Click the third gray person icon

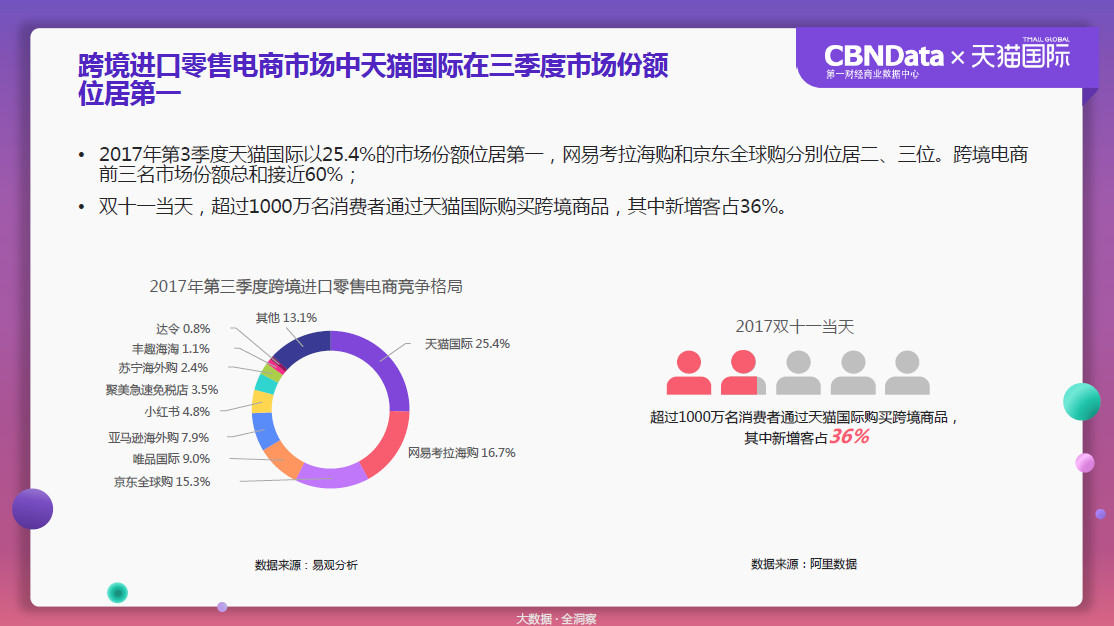[x=798, y=372]
